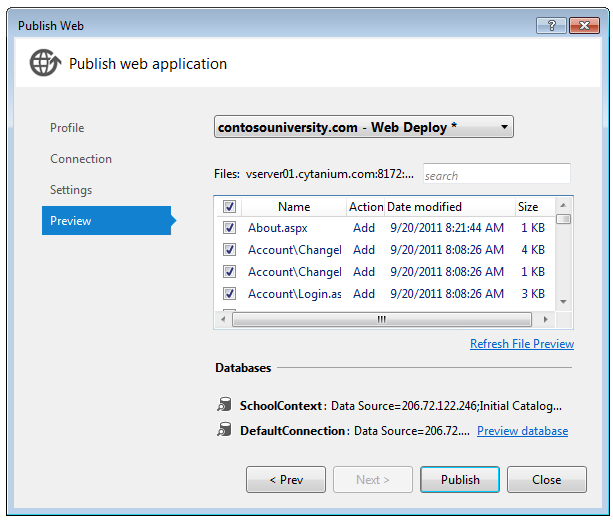Click the SchoolContext connection string text
613x520 pixels.
click(x=446, y=406)
